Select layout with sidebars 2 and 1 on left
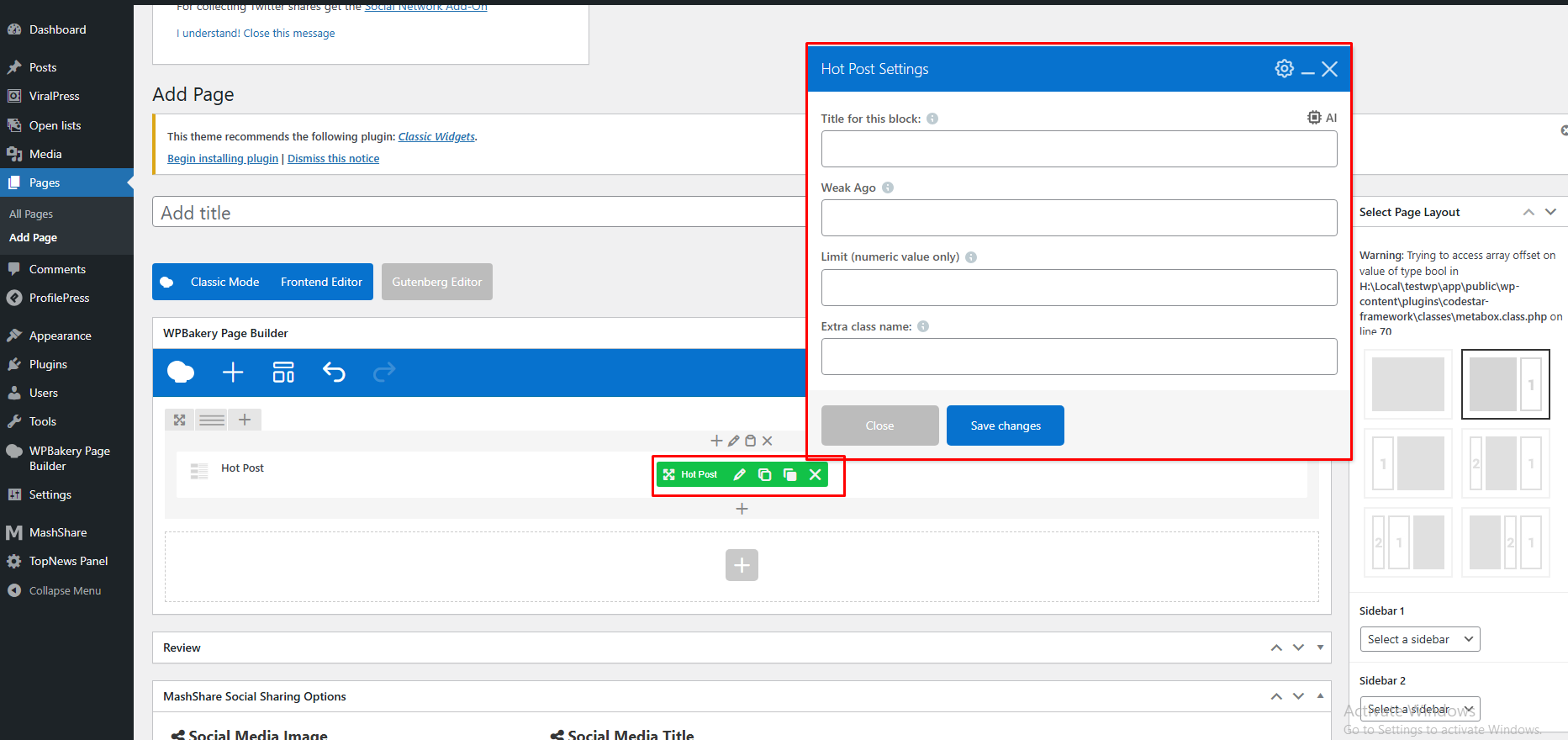 coord(1408,542)
